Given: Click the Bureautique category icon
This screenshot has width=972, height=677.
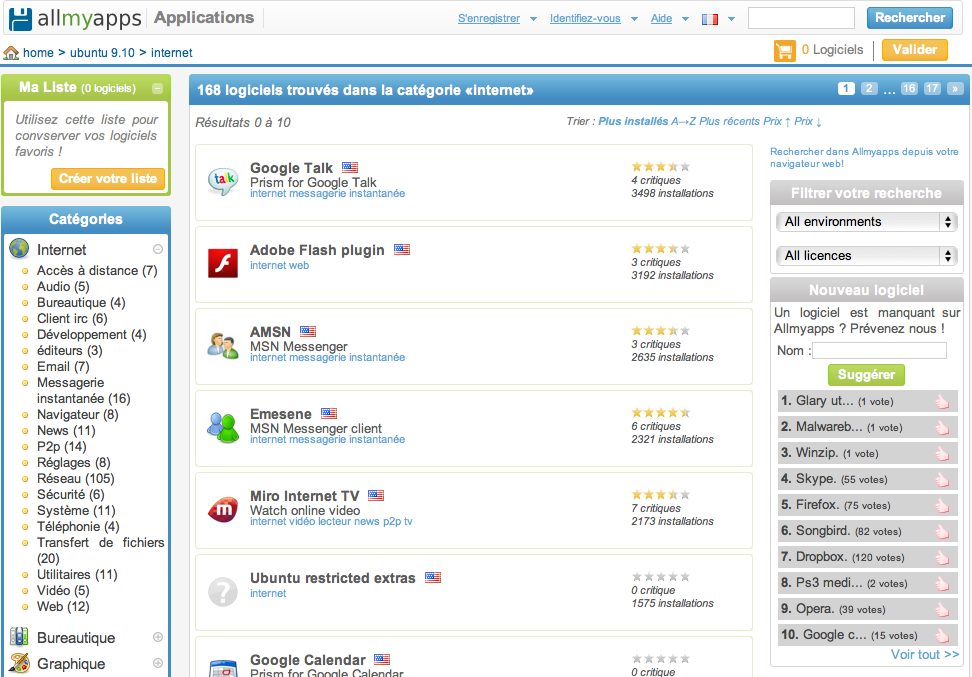Looking at the screenshot, I should click(19, 637).
